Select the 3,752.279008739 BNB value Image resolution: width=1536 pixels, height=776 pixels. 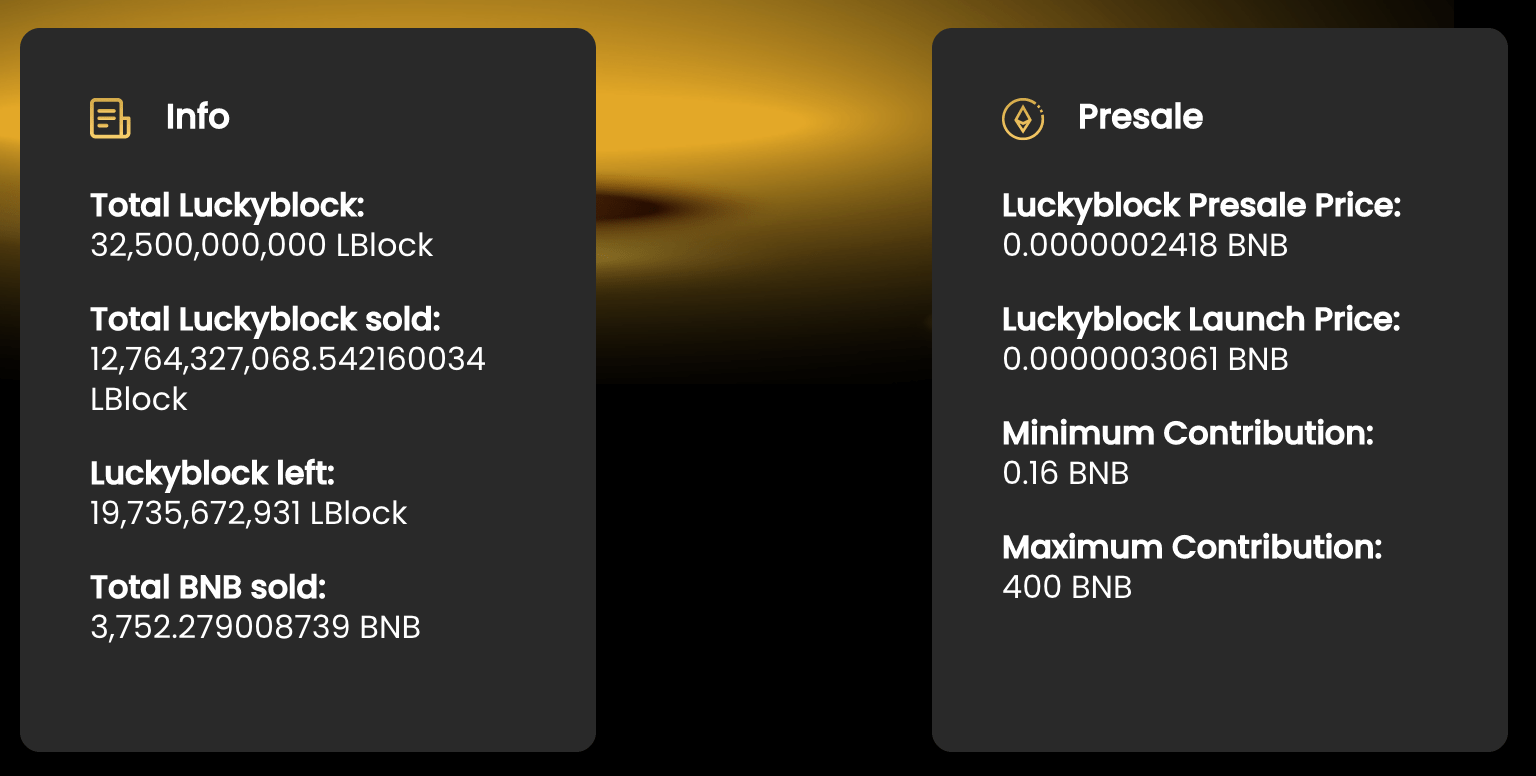255,627
